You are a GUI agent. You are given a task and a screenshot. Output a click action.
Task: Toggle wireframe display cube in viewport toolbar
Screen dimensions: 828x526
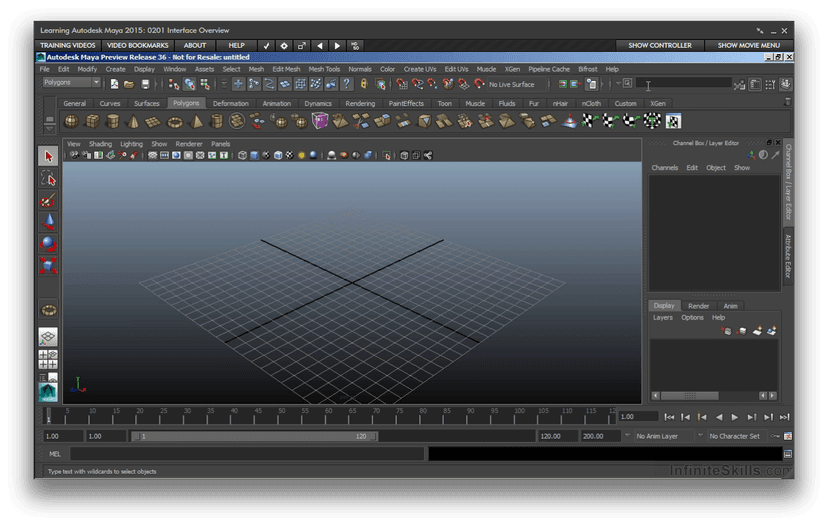(x=242, y=155)
